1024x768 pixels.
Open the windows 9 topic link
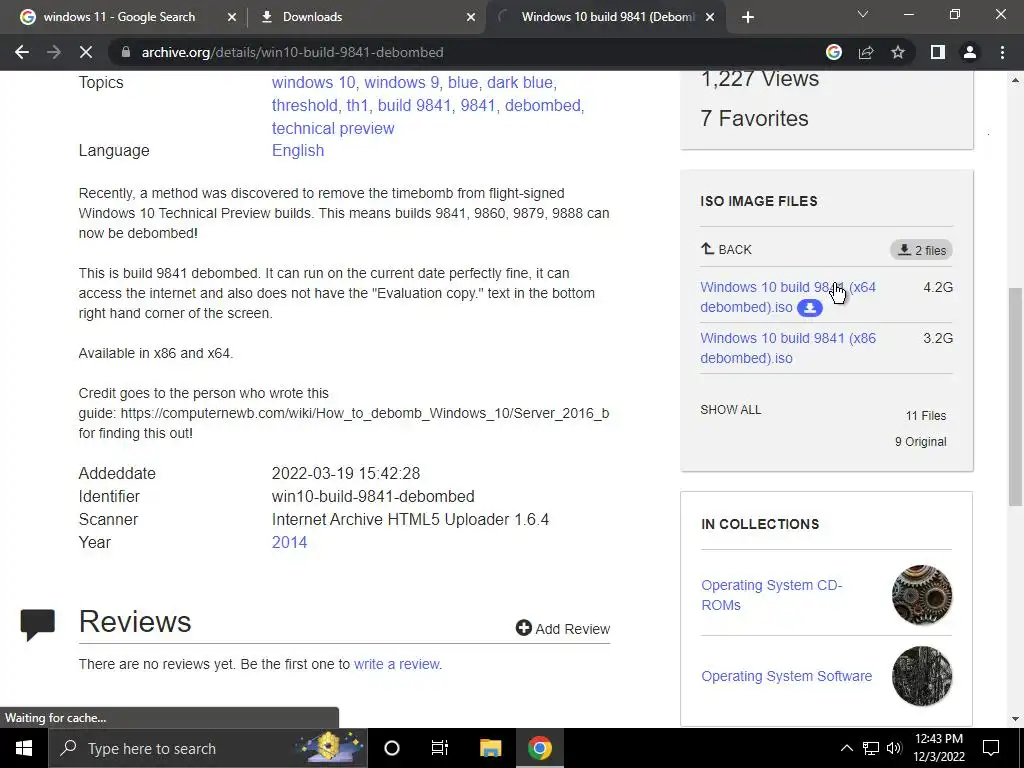pyautogui.click(x=402, y=82)
